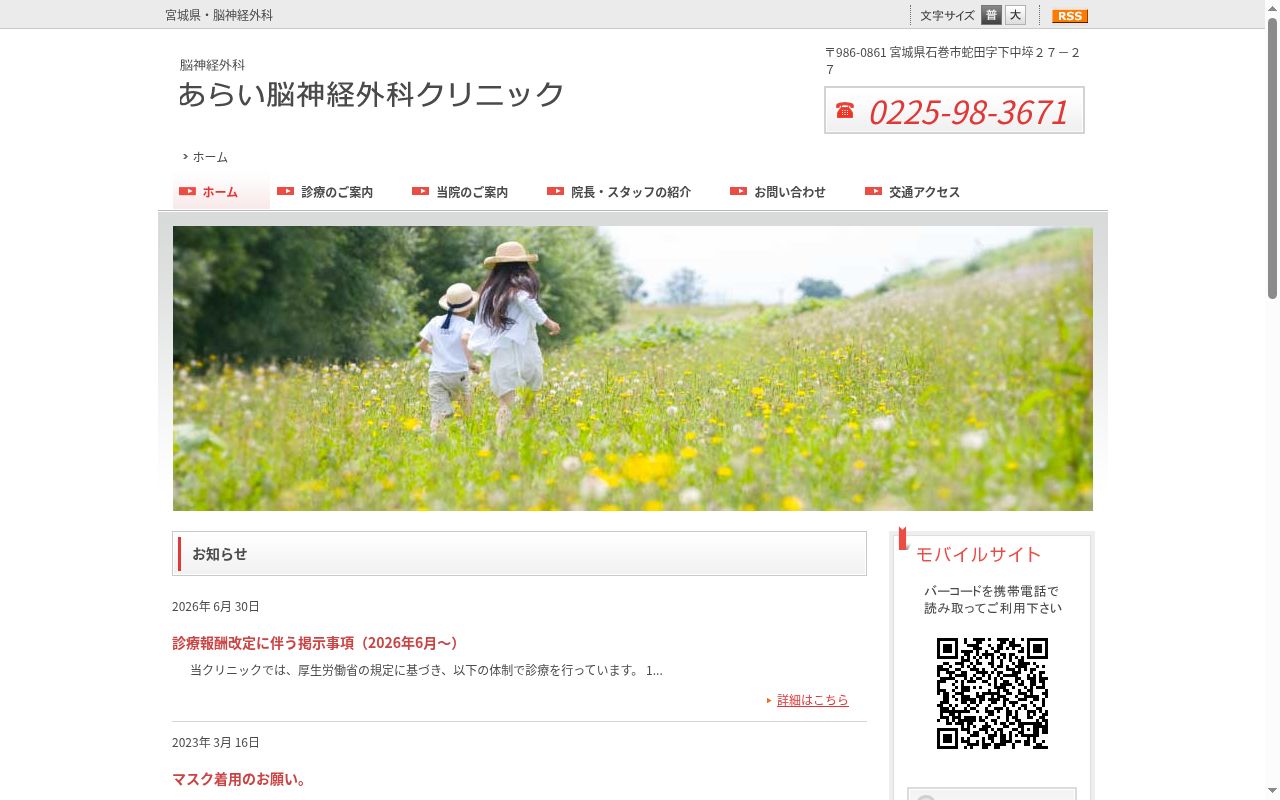Click the small arrow before 詳細はこちら

click(x=769, y=700)
